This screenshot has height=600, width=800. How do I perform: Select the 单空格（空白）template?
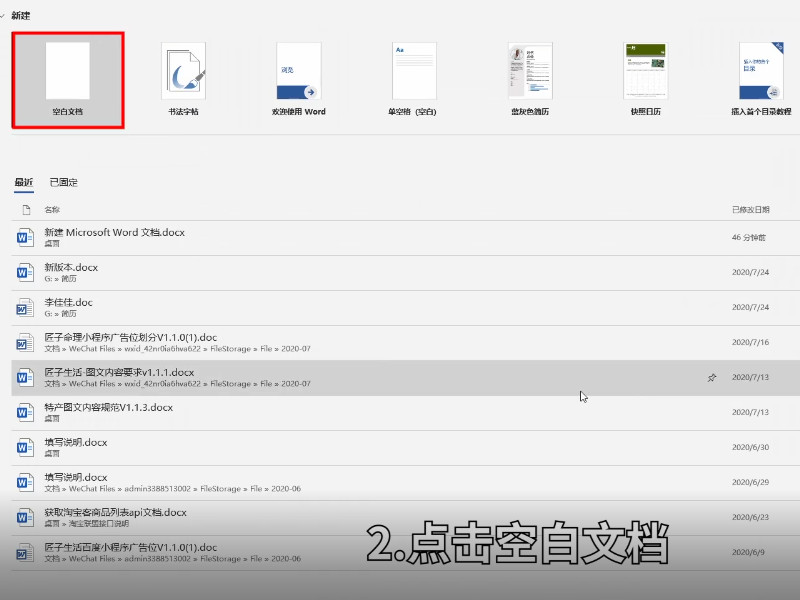414,80
